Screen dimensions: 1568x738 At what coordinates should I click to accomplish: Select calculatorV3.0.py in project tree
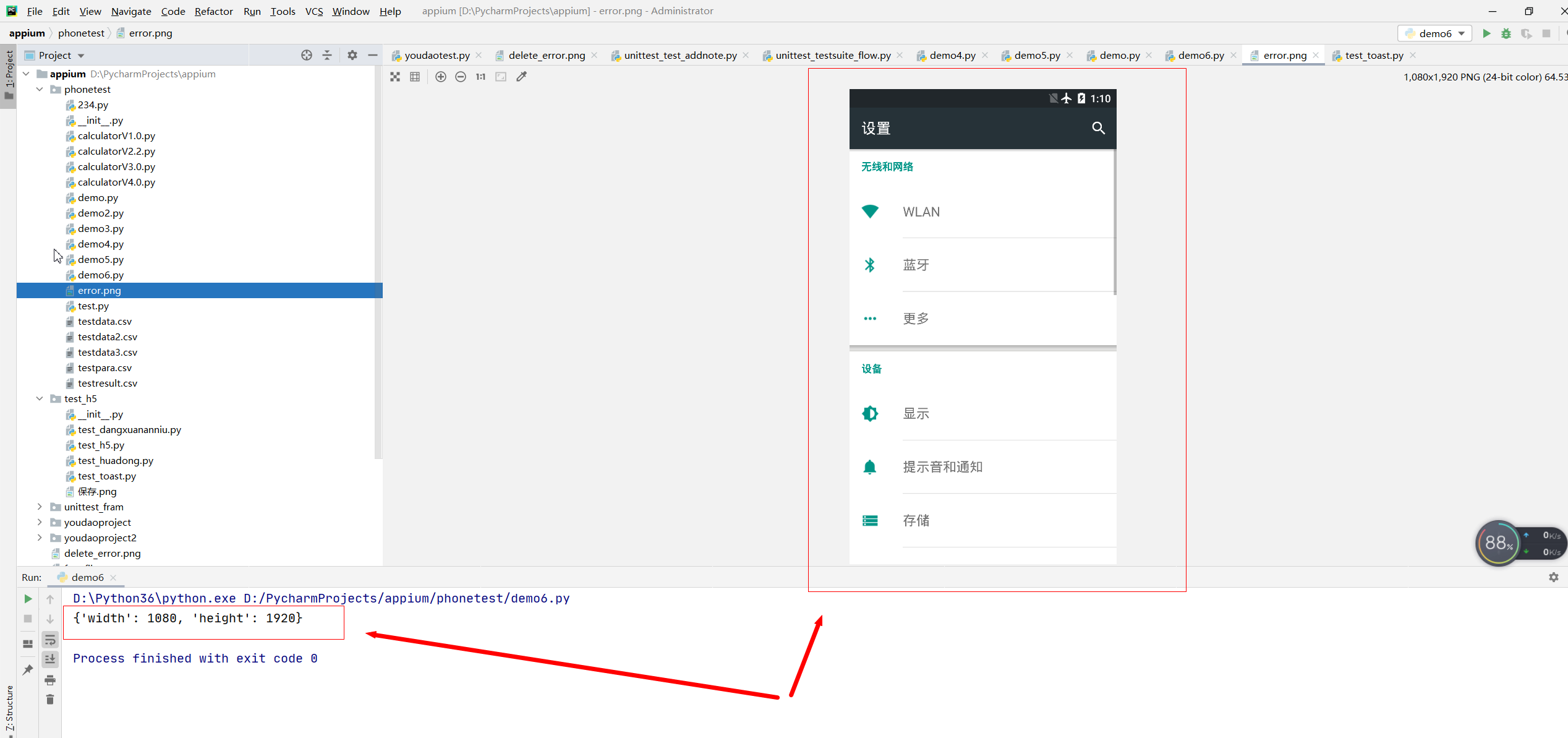(116, 166)
